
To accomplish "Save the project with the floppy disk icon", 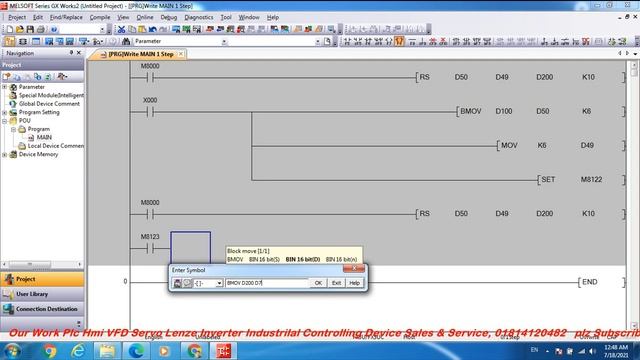I will [x=30, y=29].
